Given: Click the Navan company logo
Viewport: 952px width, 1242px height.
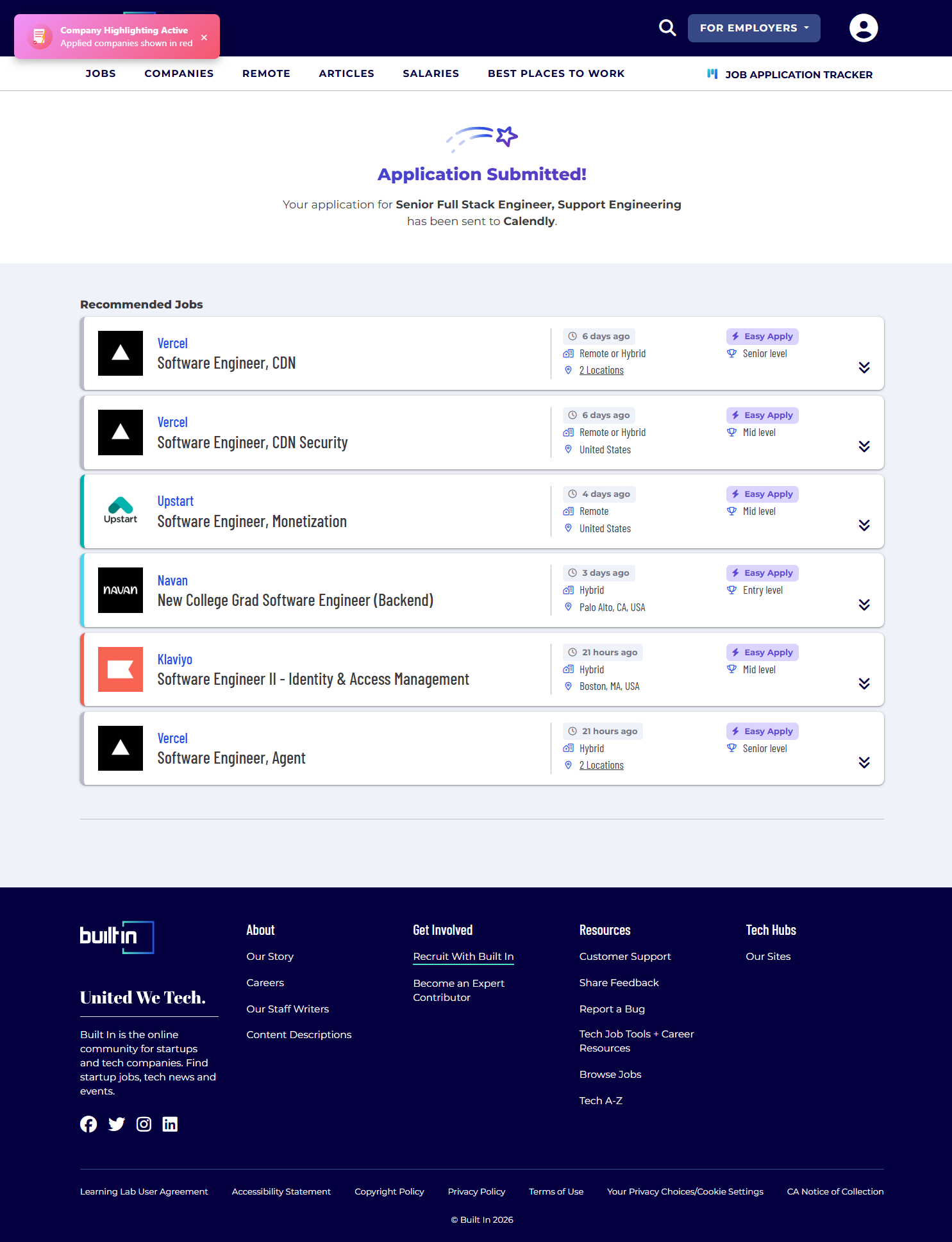Looking at the screenshot, I should click(x=121, y=590).
